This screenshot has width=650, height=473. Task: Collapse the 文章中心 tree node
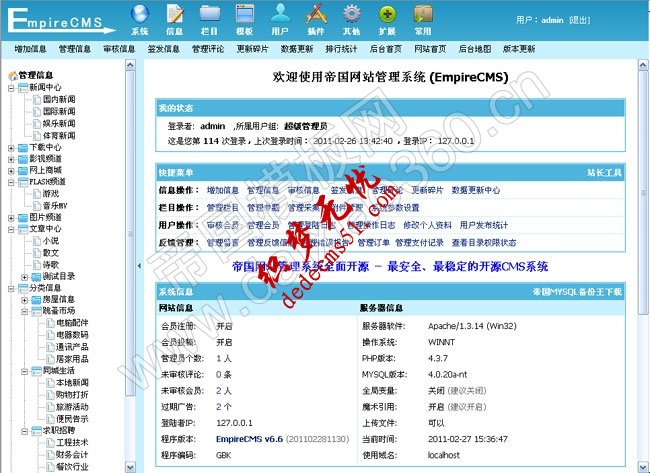point(11,229)
